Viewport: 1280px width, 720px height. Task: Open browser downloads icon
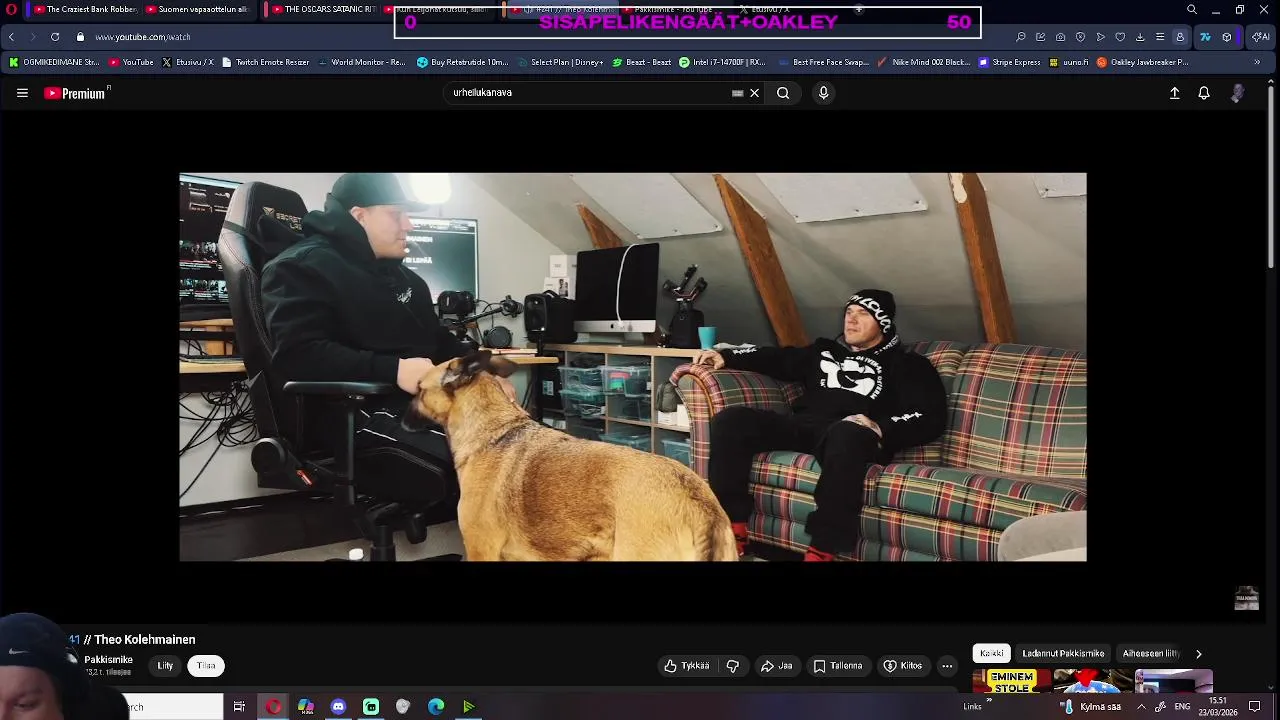[x=1140, y=37]
